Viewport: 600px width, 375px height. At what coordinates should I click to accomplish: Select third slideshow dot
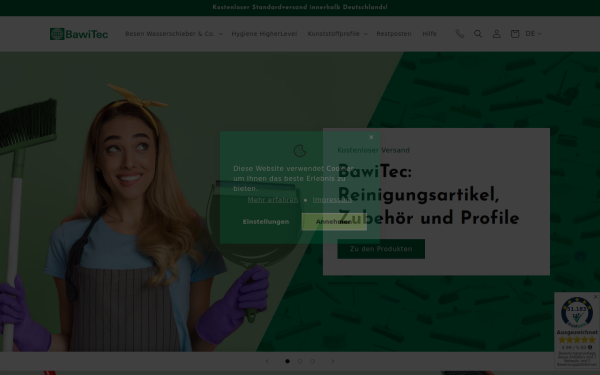[x=312, y=361]
